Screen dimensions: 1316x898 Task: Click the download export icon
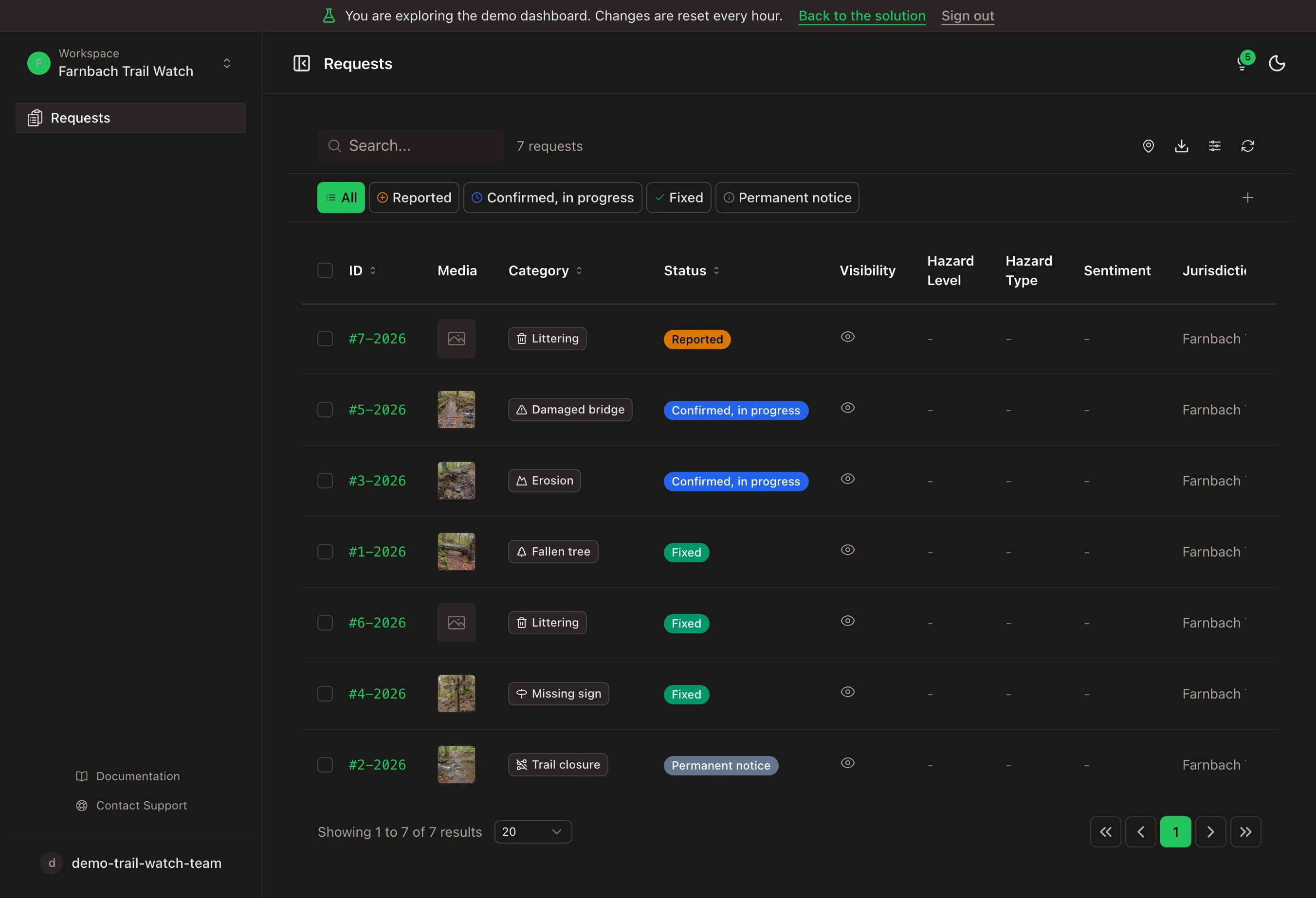point(1181,146)
